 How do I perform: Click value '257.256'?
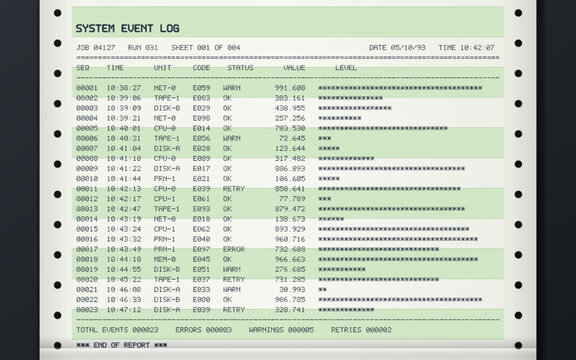290,118
